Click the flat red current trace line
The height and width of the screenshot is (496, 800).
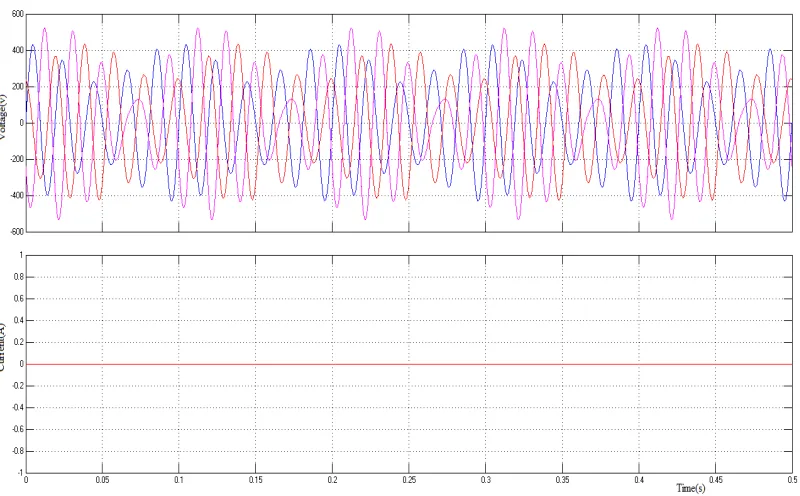409,364
